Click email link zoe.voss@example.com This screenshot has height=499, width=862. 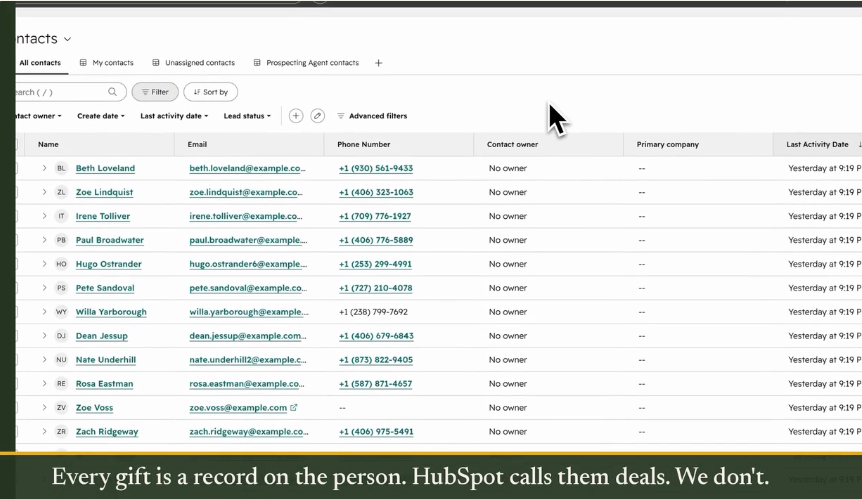tap(238, 408)
